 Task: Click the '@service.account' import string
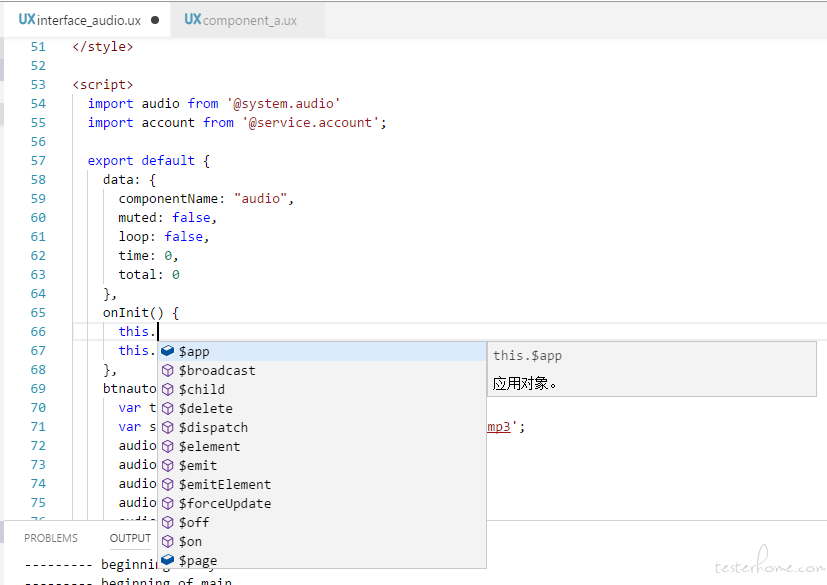(x=311, y=122)
